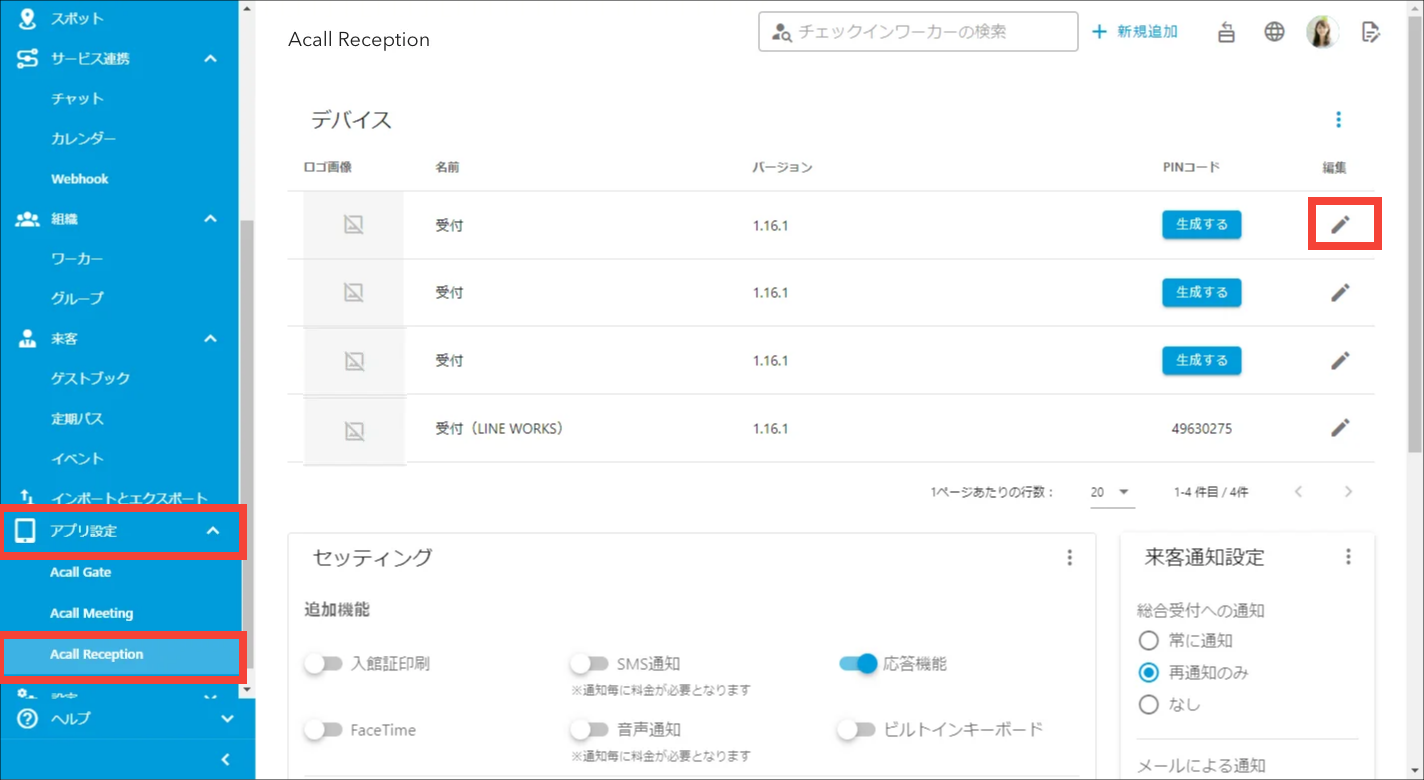Open the globe language icon
Viewport: 1424px width, 780px height.
pos(1274,32)
